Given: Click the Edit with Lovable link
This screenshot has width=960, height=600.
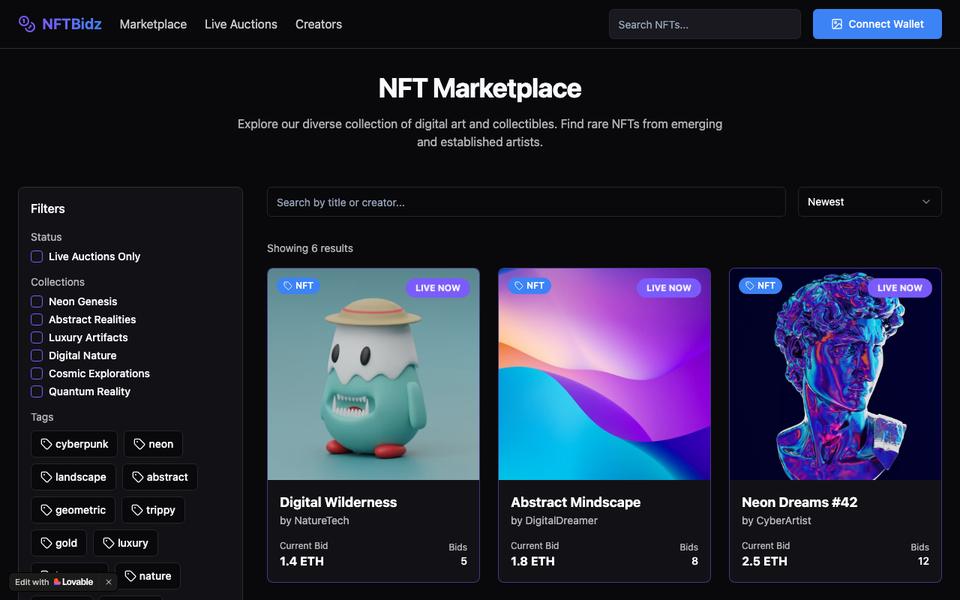Looking at the screenshot, I should (x=54, y=582).
